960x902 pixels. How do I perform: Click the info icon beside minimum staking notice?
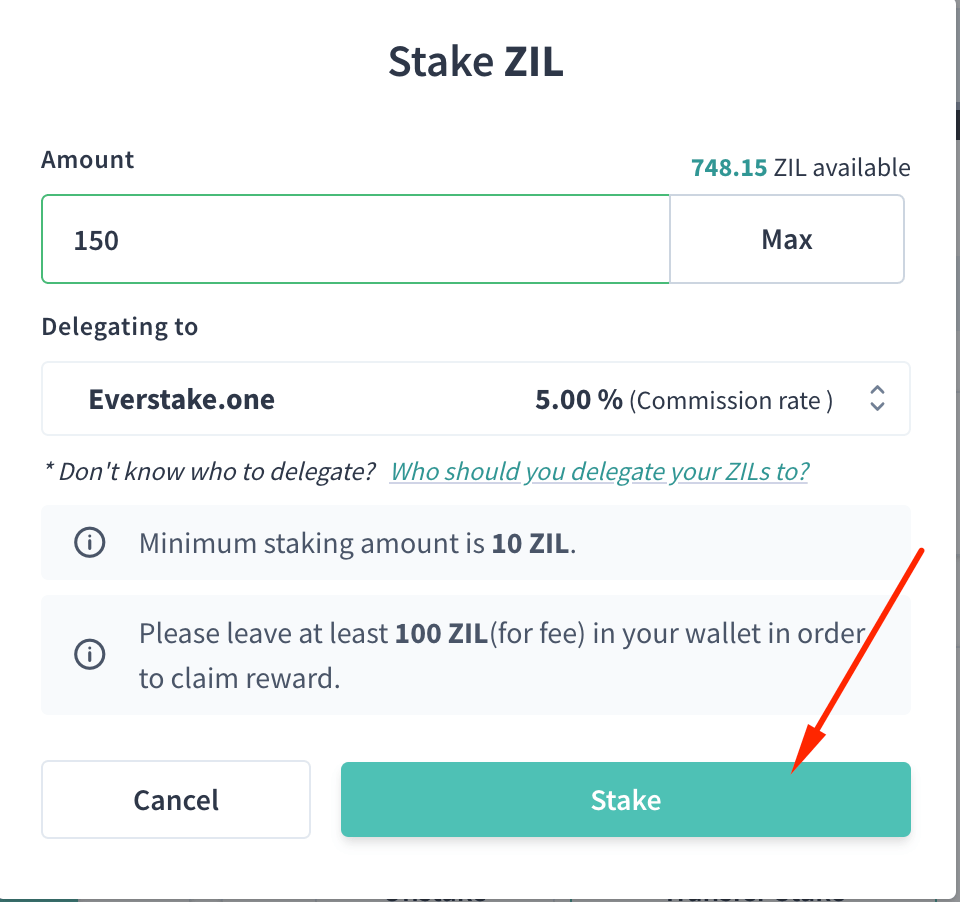(89, 542)
